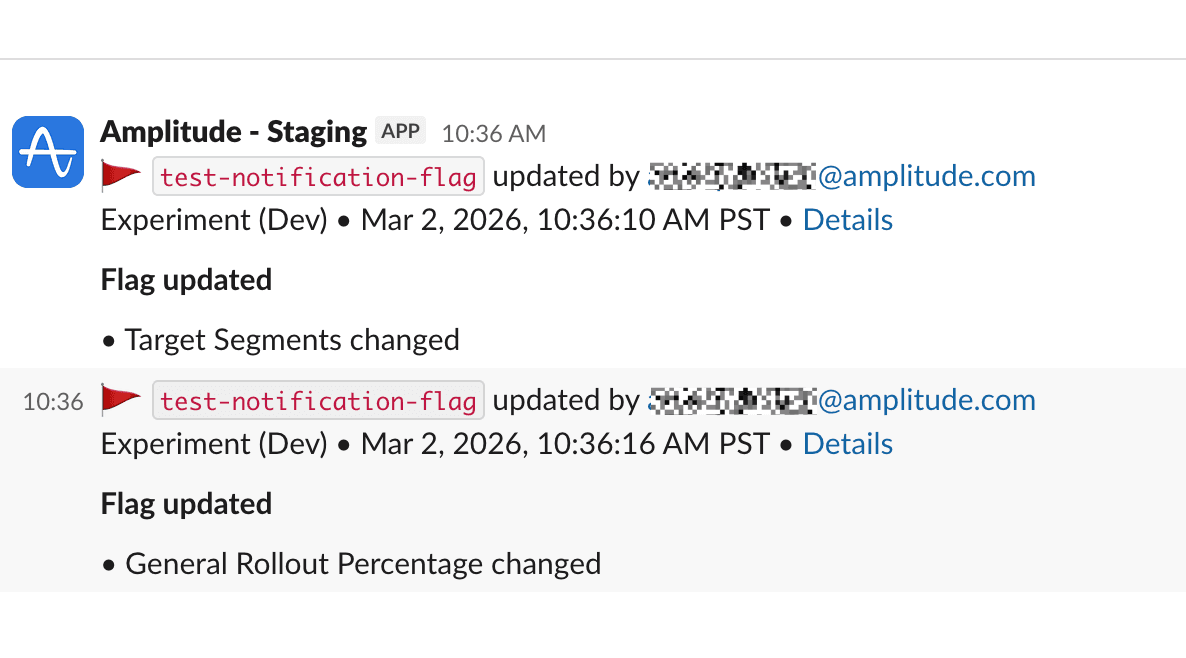Click the blurred username in second message

pyautogui.click(x=733, y=401)
